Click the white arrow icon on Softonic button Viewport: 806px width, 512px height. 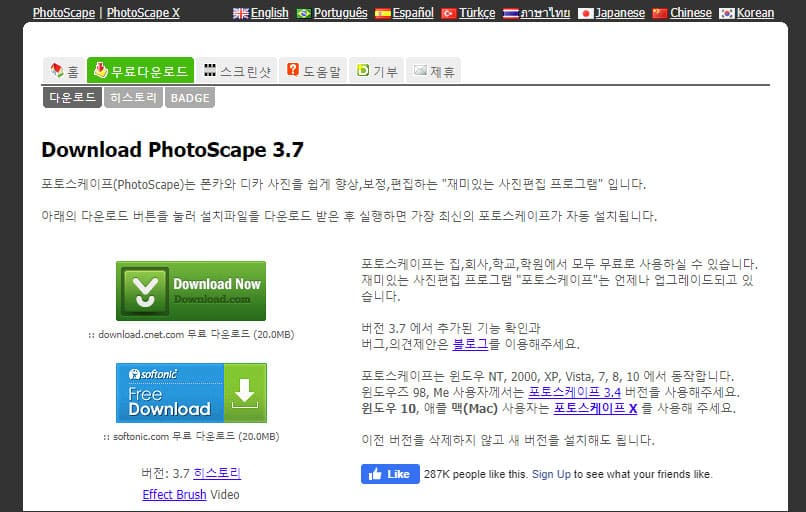(x=245, y=393)
